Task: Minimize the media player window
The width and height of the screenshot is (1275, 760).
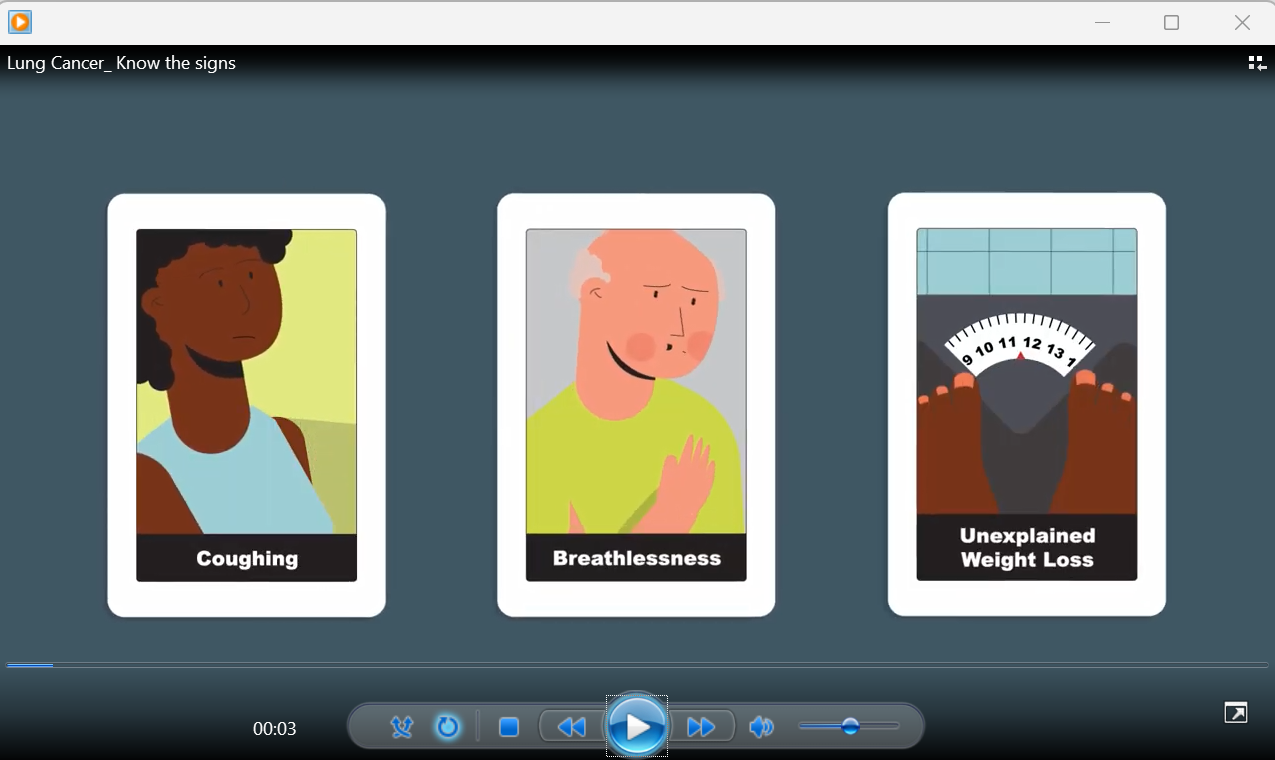Action: [x=1102, y=22]
